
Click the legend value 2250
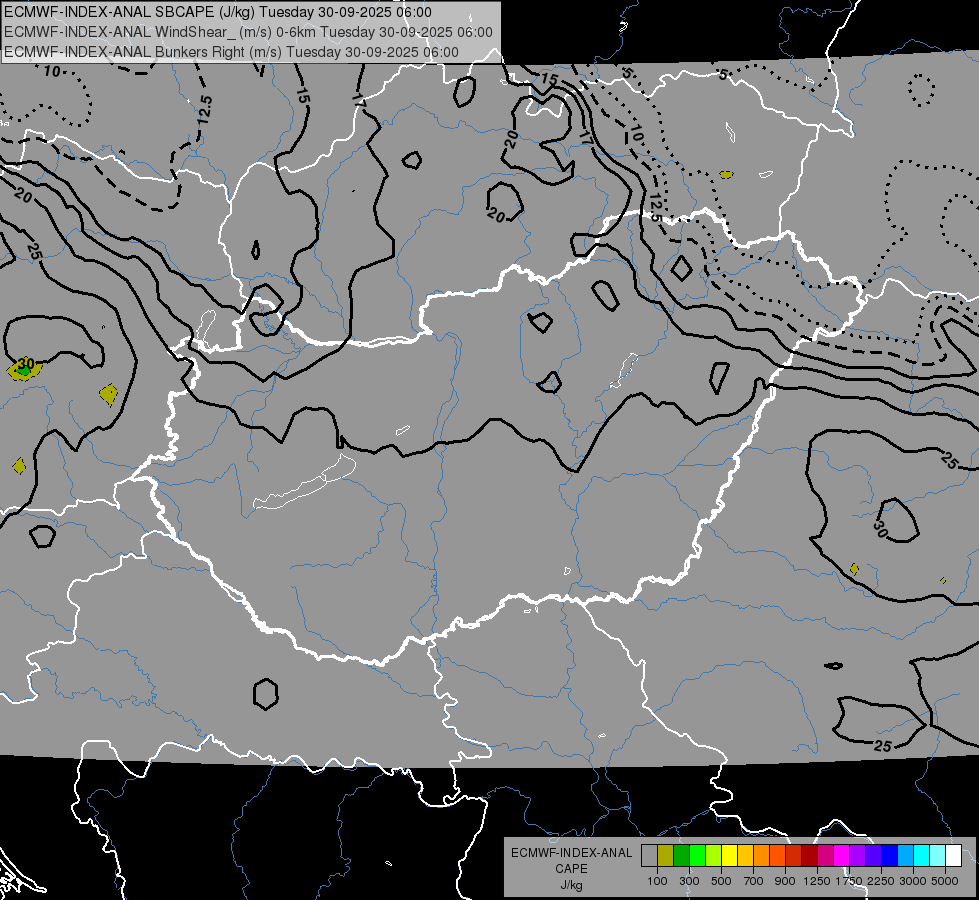881,881
